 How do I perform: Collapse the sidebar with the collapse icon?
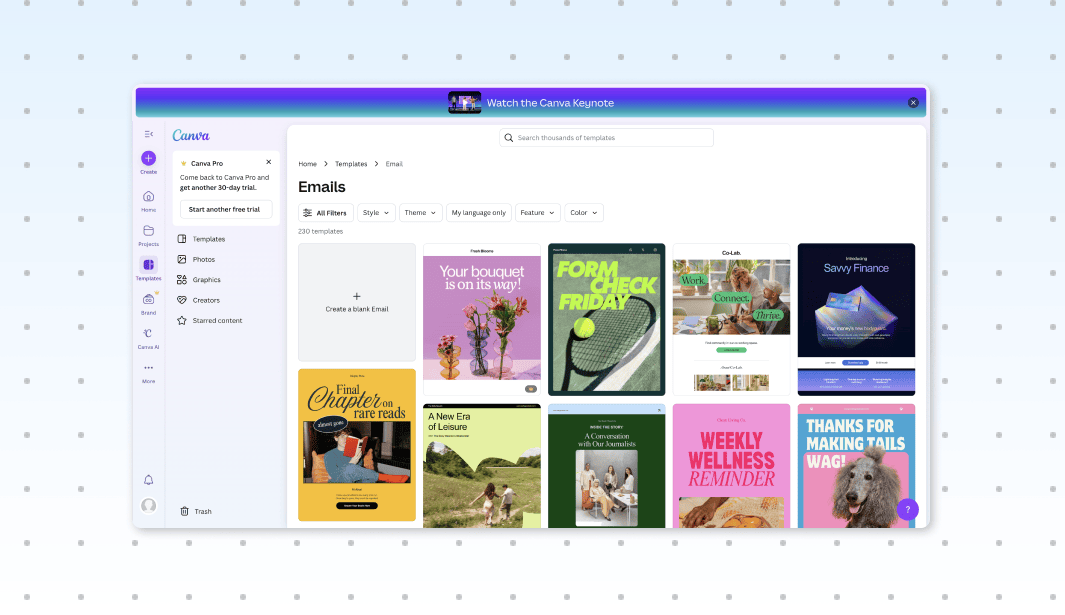tap(150, 133)
